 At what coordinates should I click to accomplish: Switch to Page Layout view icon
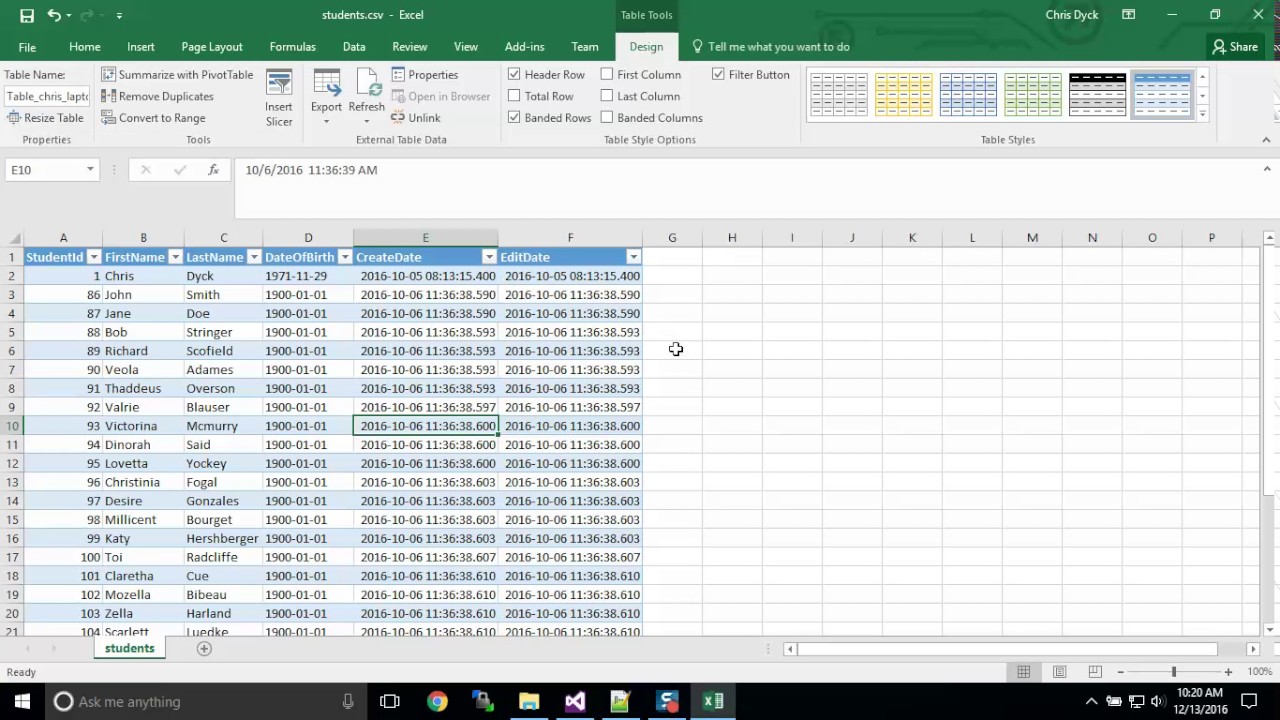1059,672
